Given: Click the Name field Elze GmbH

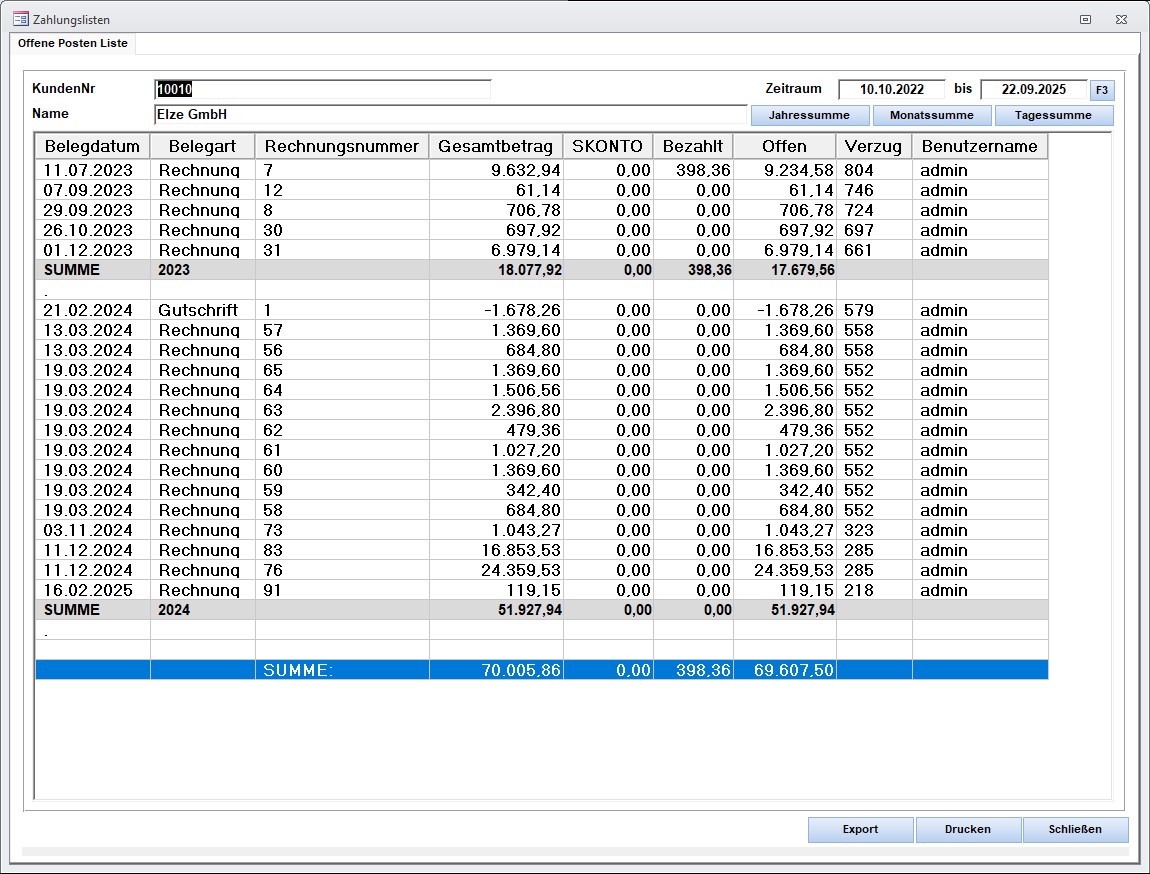Looking at the screenshot, I should (x=450, y=114).
